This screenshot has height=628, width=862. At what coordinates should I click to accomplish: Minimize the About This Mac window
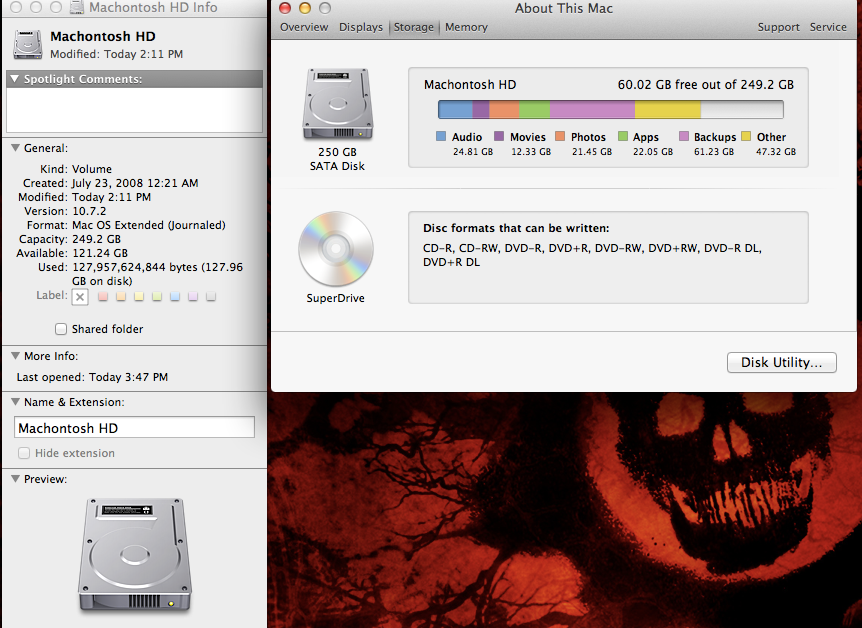coord(305,8)
